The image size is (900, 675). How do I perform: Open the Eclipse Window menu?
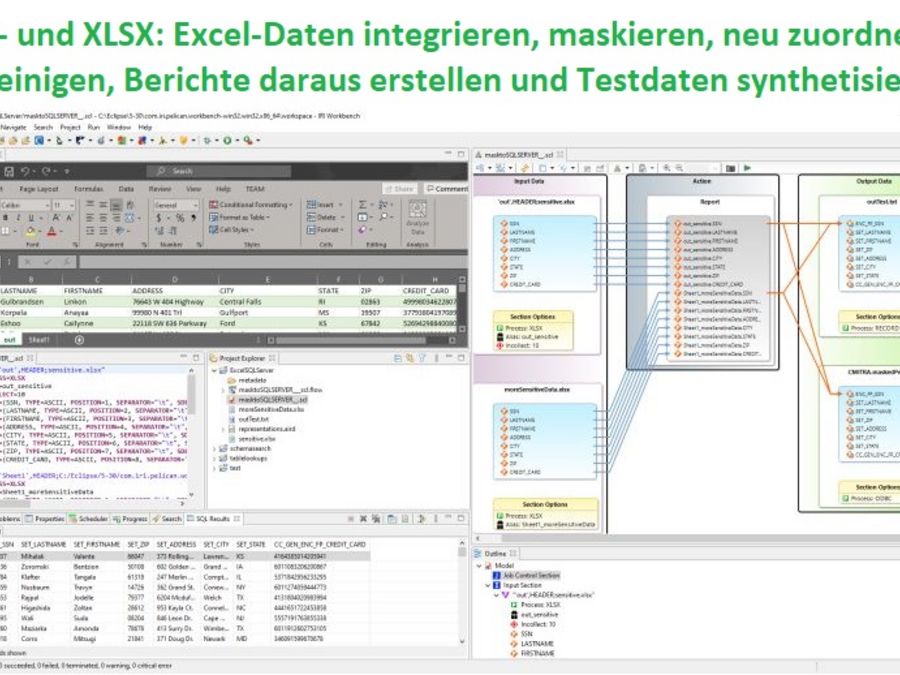tap(119, 127)
